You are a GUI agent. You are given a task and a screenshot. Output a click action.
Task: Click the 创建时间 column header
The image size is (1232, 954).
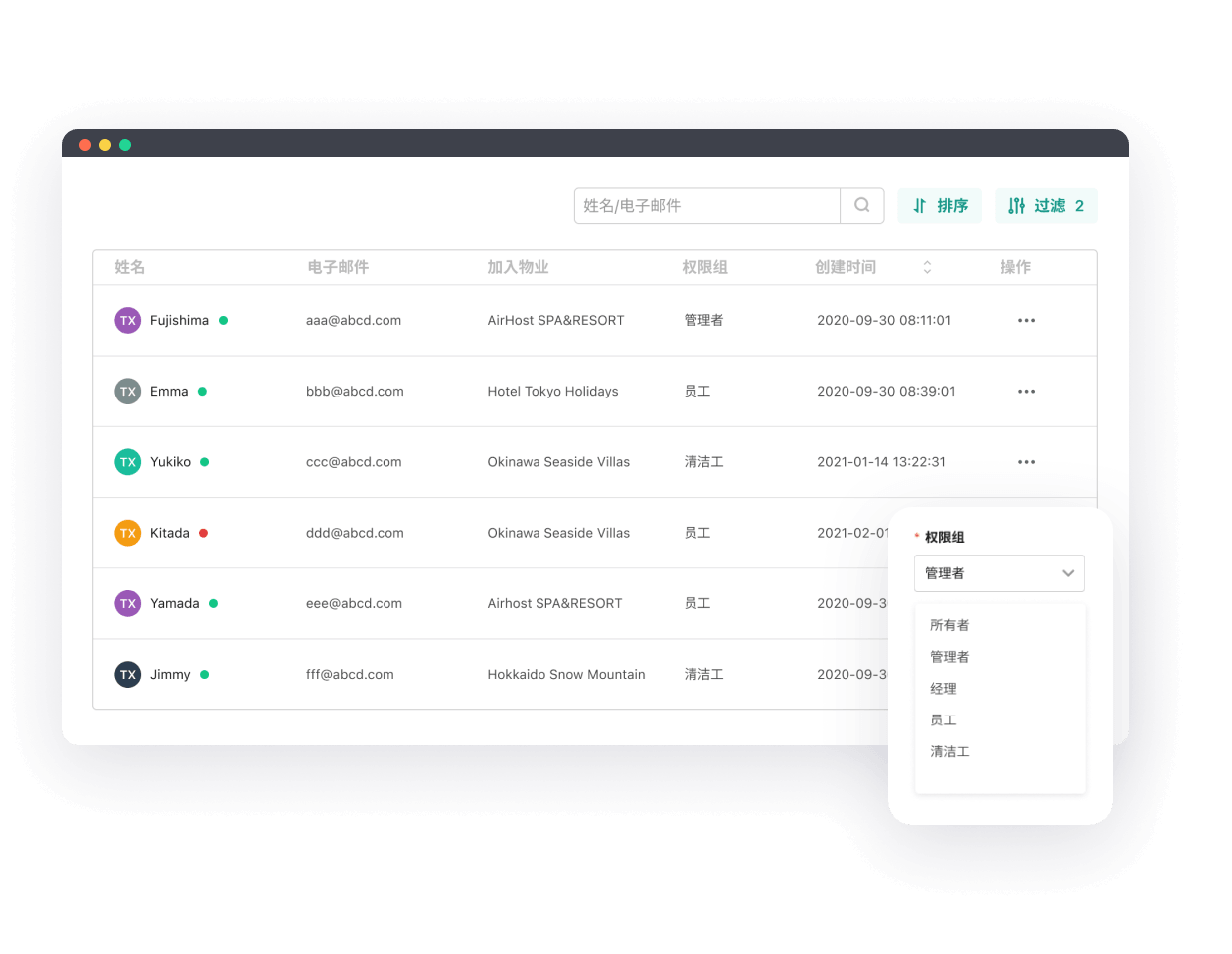[x=846, y=267]
